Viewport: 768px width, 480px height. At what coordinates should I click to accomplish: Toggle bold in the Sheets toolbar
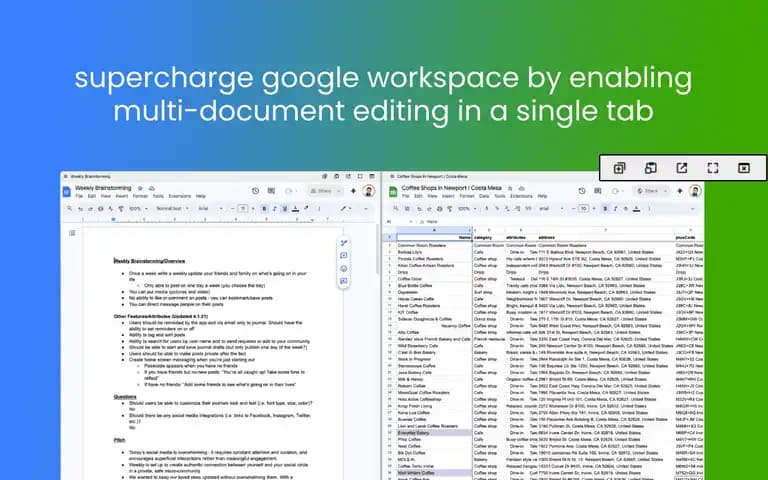[605, 209]
